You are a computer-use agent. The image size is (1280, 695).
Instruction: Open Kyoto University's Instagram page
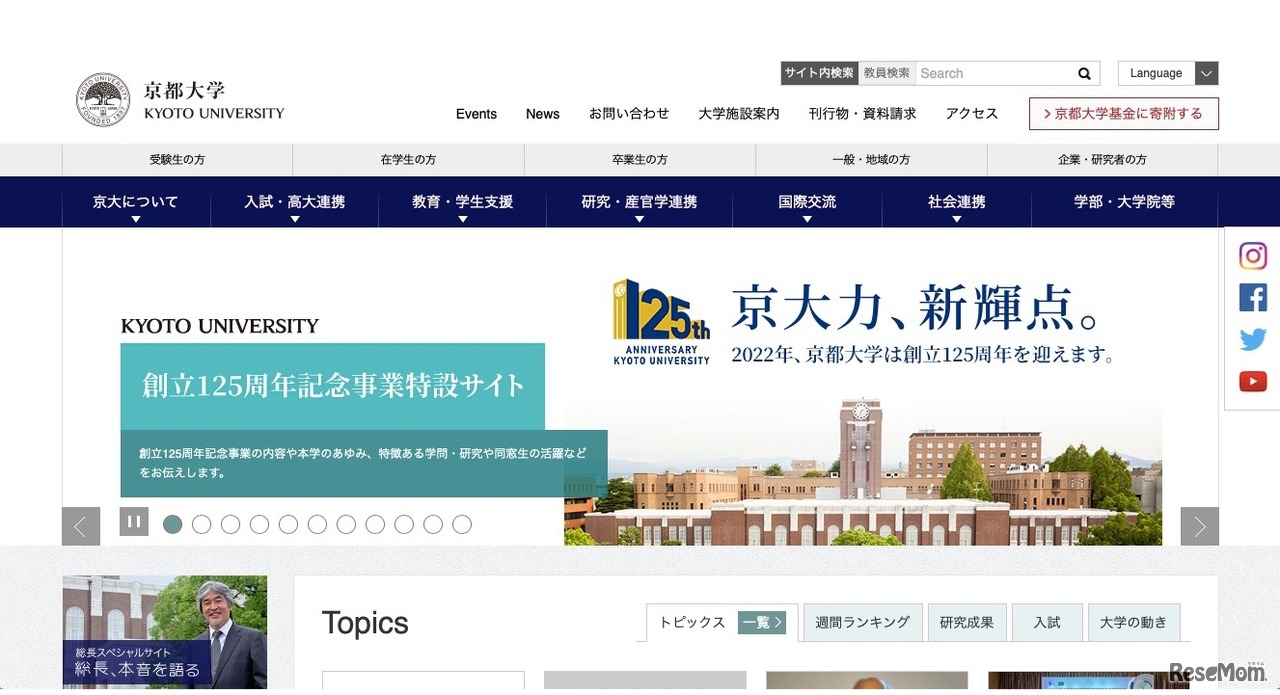(1252, 255)
